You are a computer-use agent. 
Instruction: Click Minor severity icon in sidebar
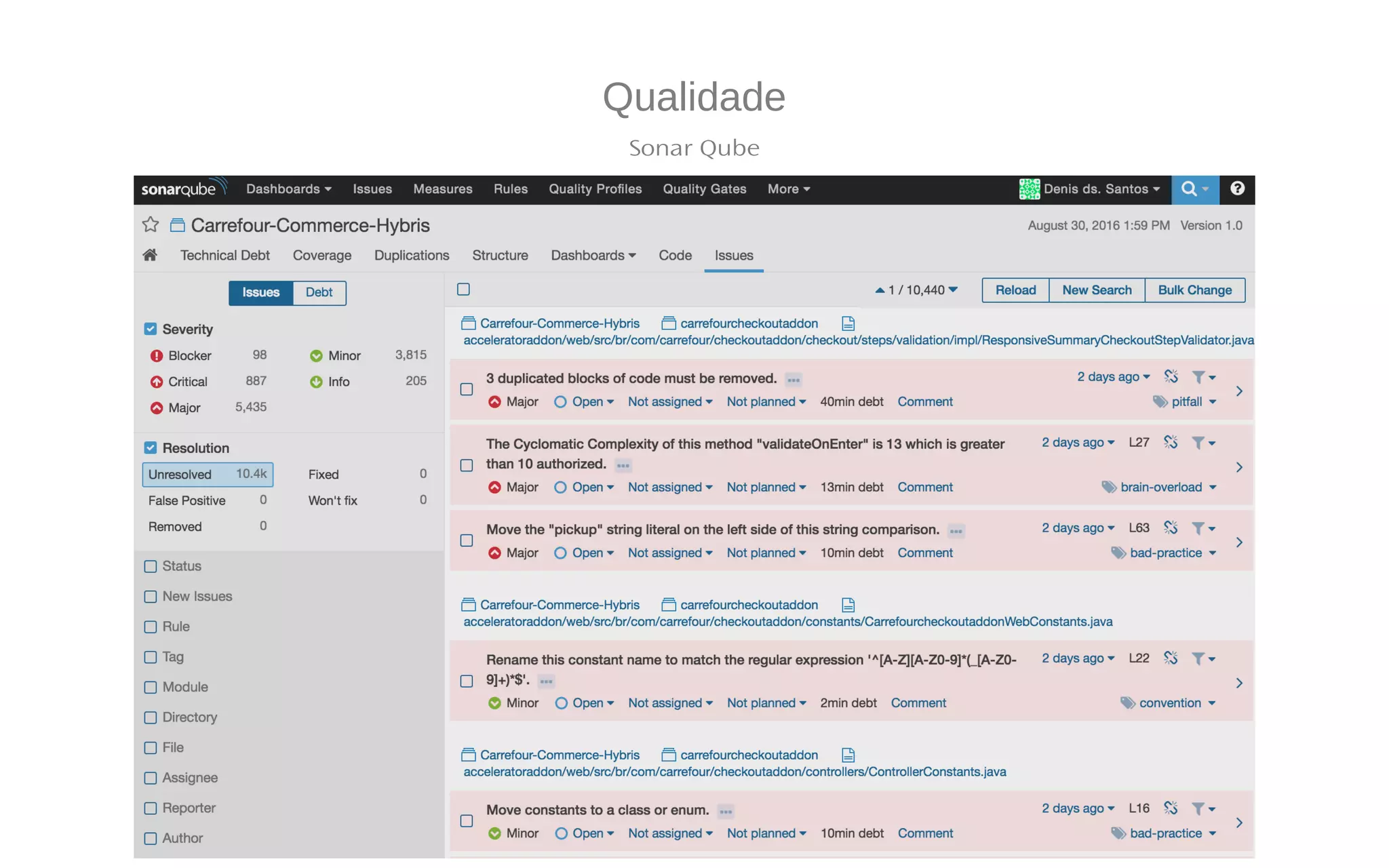point(316,355)
